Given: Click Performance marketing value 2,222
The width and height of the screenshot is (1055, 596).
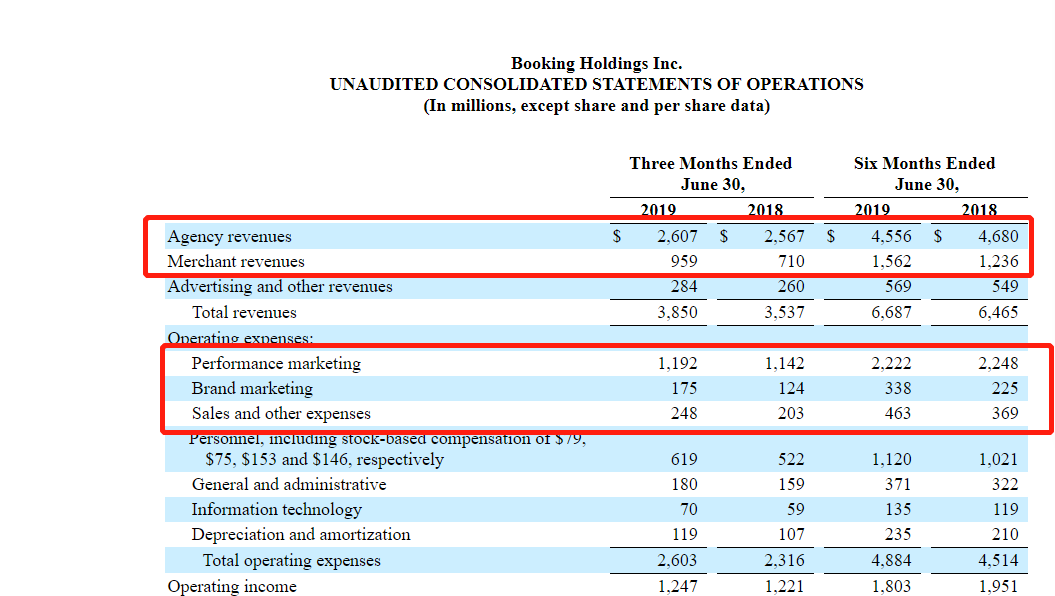Looking at the screenshot, I should tap(891, 364).
